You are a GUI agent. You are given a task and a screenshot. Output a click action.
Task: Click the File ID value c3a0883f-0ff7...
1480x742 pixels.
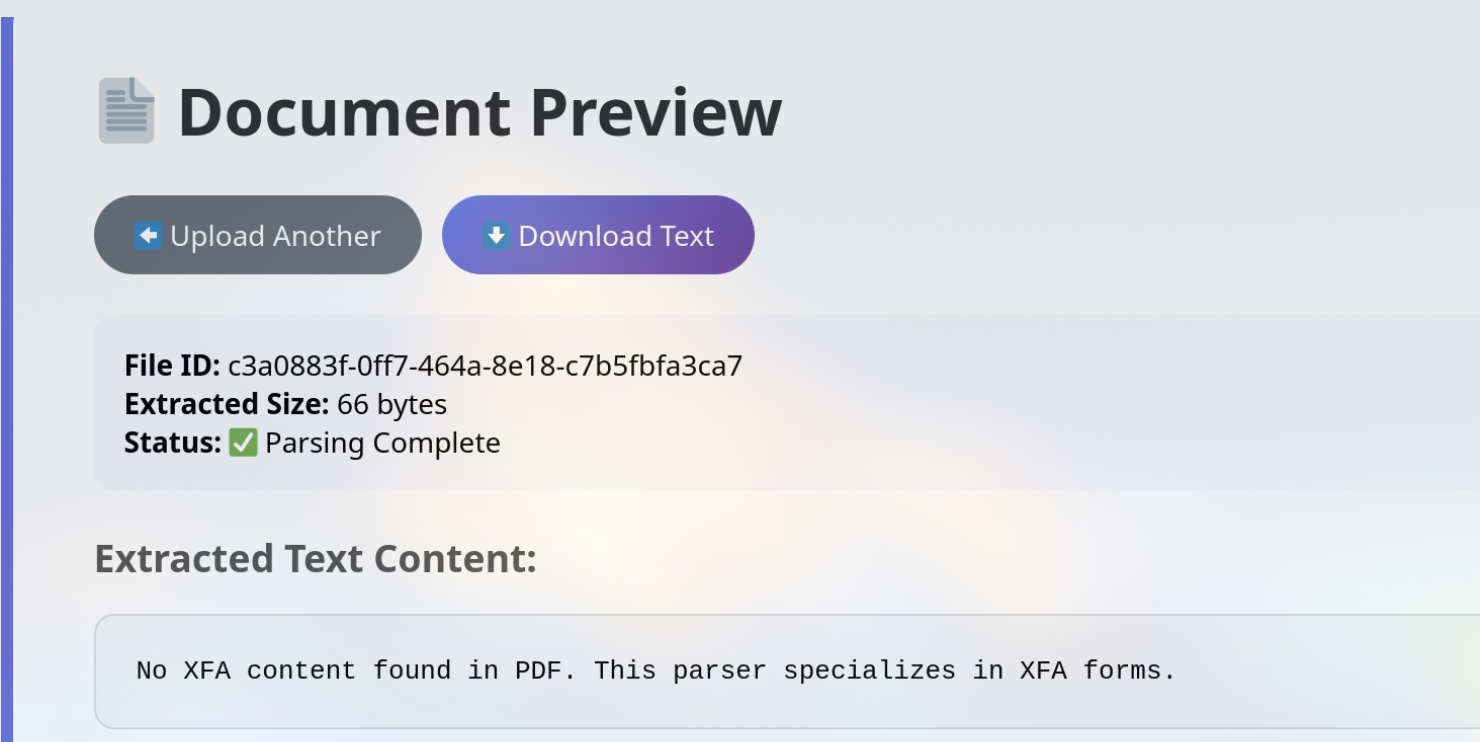(485, 366)
